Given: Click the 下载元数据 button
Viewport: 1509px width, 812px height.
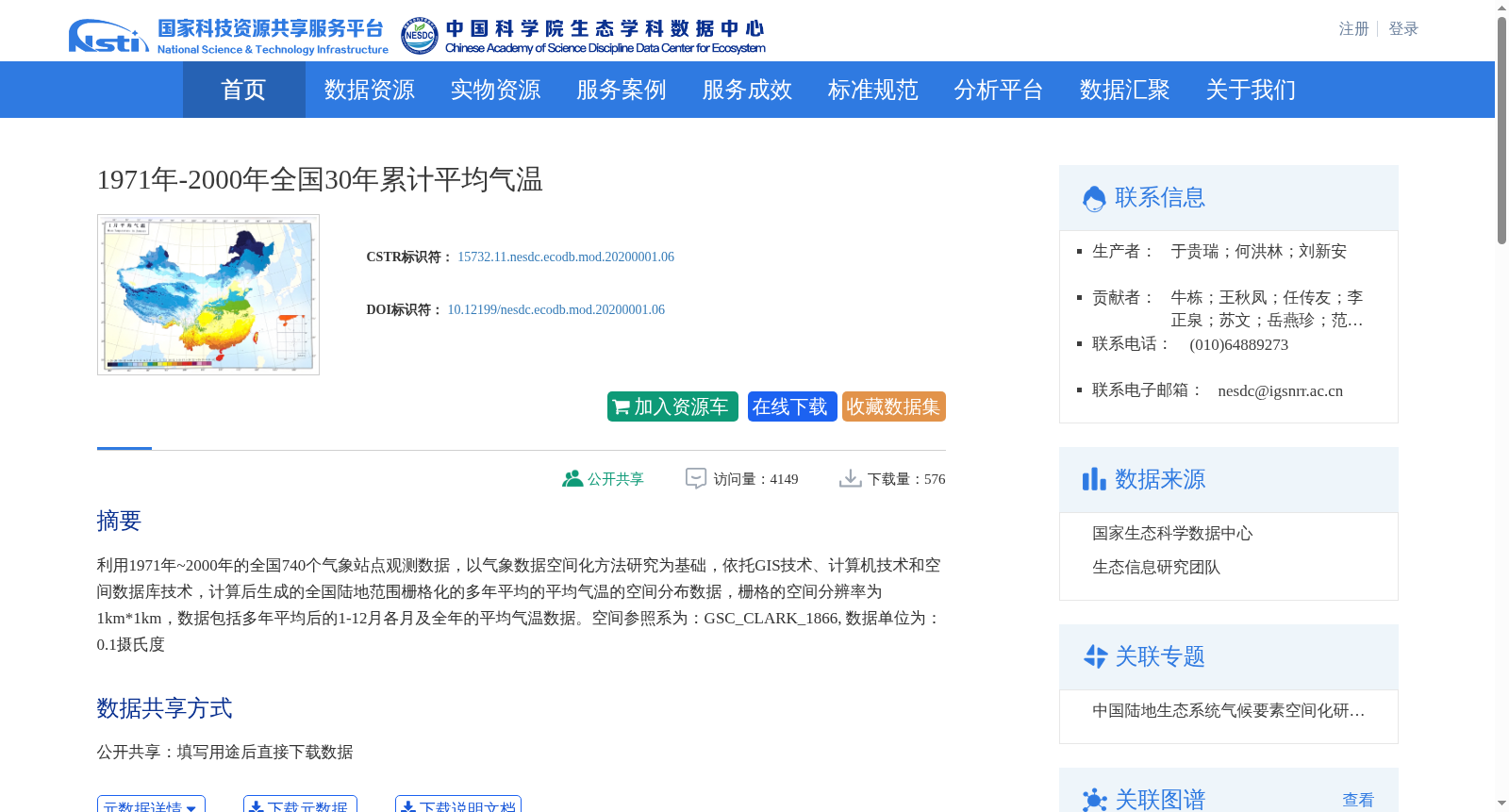Looking at the screenshot, I should tap(300, 804).
